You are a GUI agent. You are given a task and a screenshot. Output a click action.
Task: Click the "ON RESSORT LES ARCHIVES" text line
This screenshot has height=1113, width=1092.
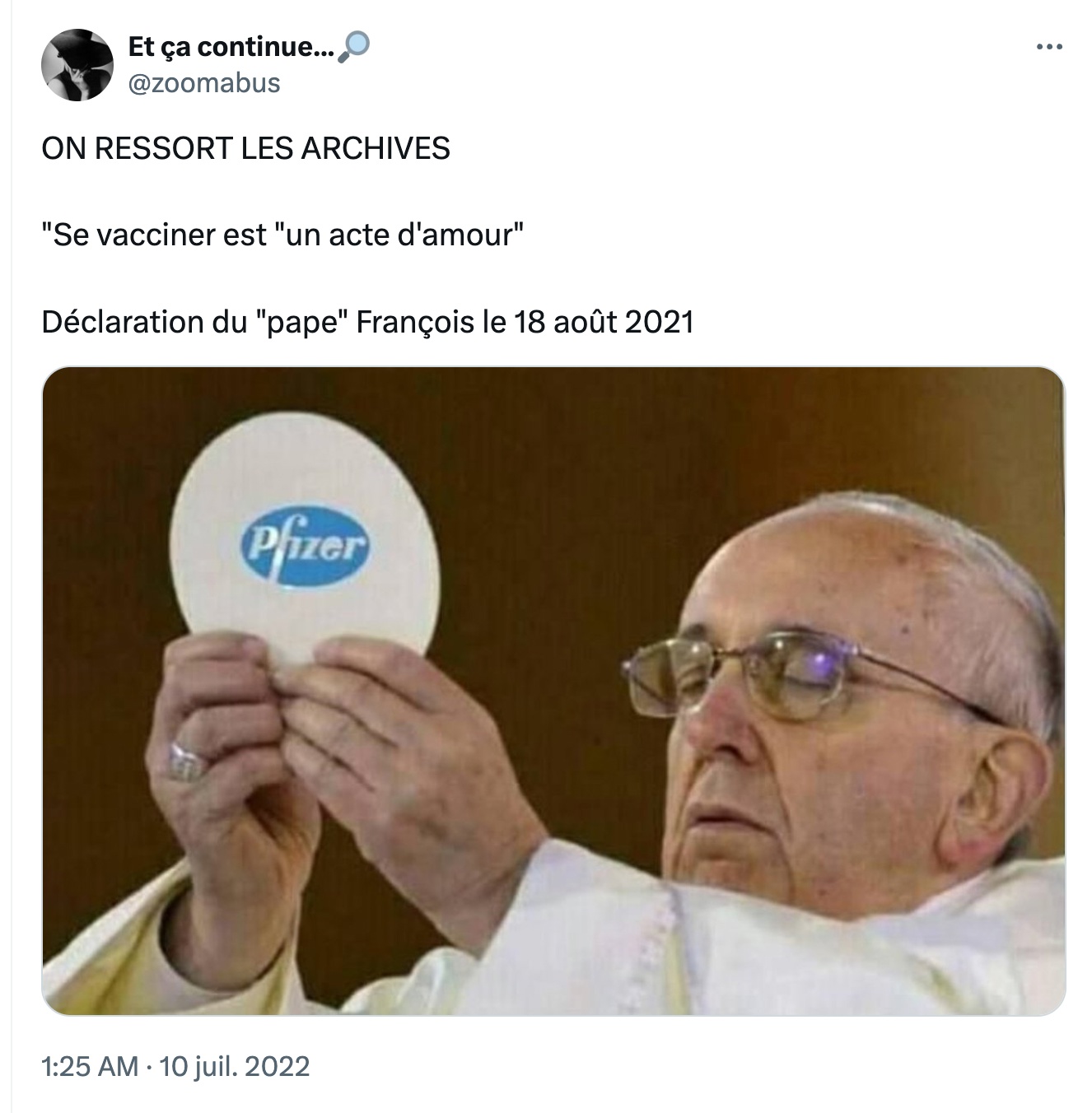point(246,148)
